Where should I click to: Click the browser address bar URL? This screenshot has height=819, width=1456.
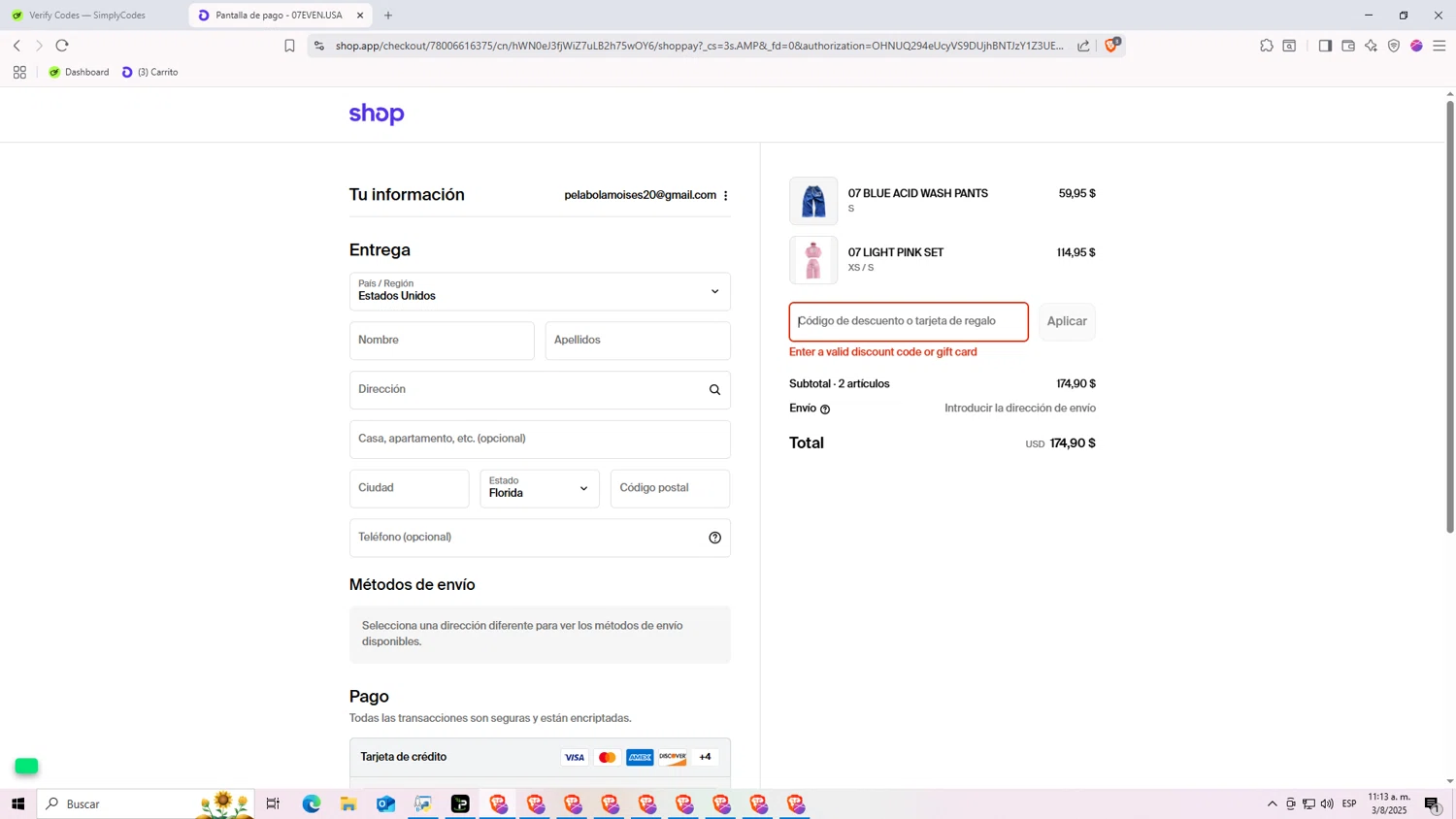tap(699, 46)
